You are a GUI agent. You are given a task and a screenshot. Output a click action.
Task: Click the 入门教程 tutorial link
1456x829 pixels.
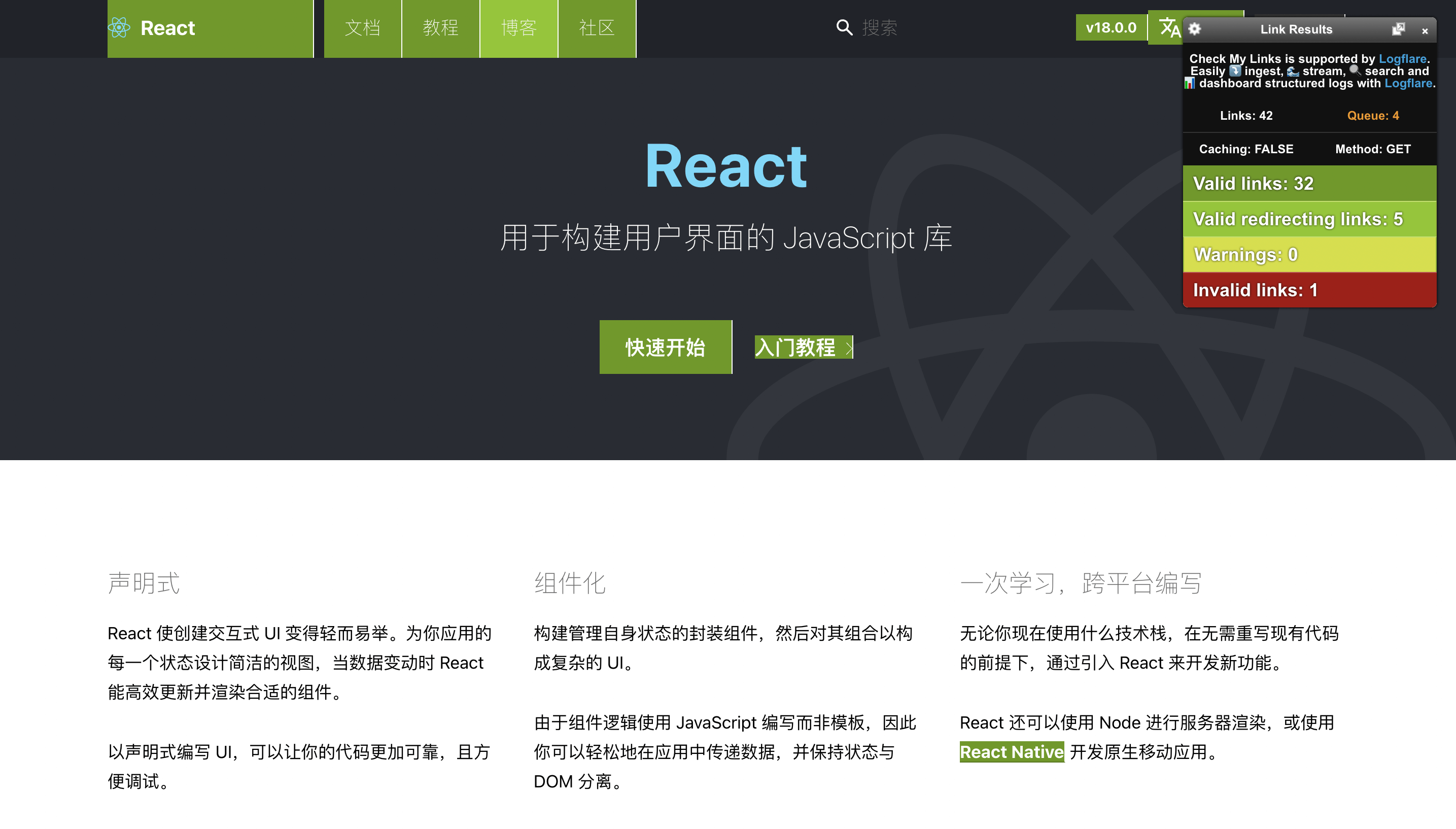point(794,348)
